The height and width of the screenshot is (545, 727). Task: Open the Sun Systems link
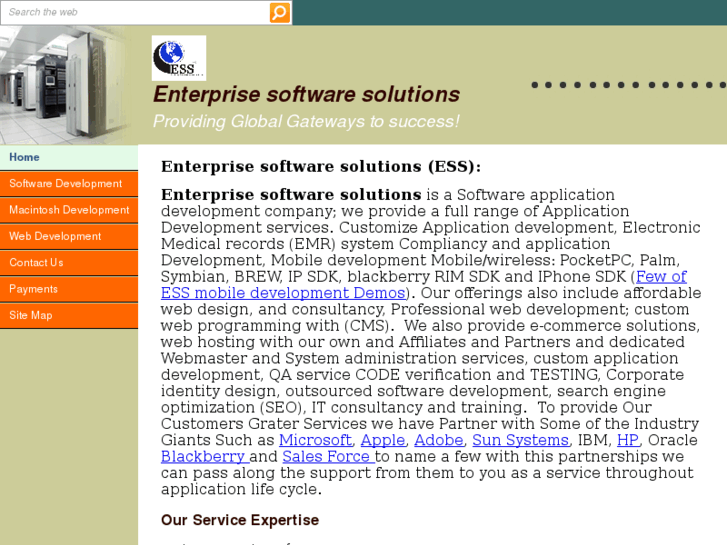pos(520,440)
